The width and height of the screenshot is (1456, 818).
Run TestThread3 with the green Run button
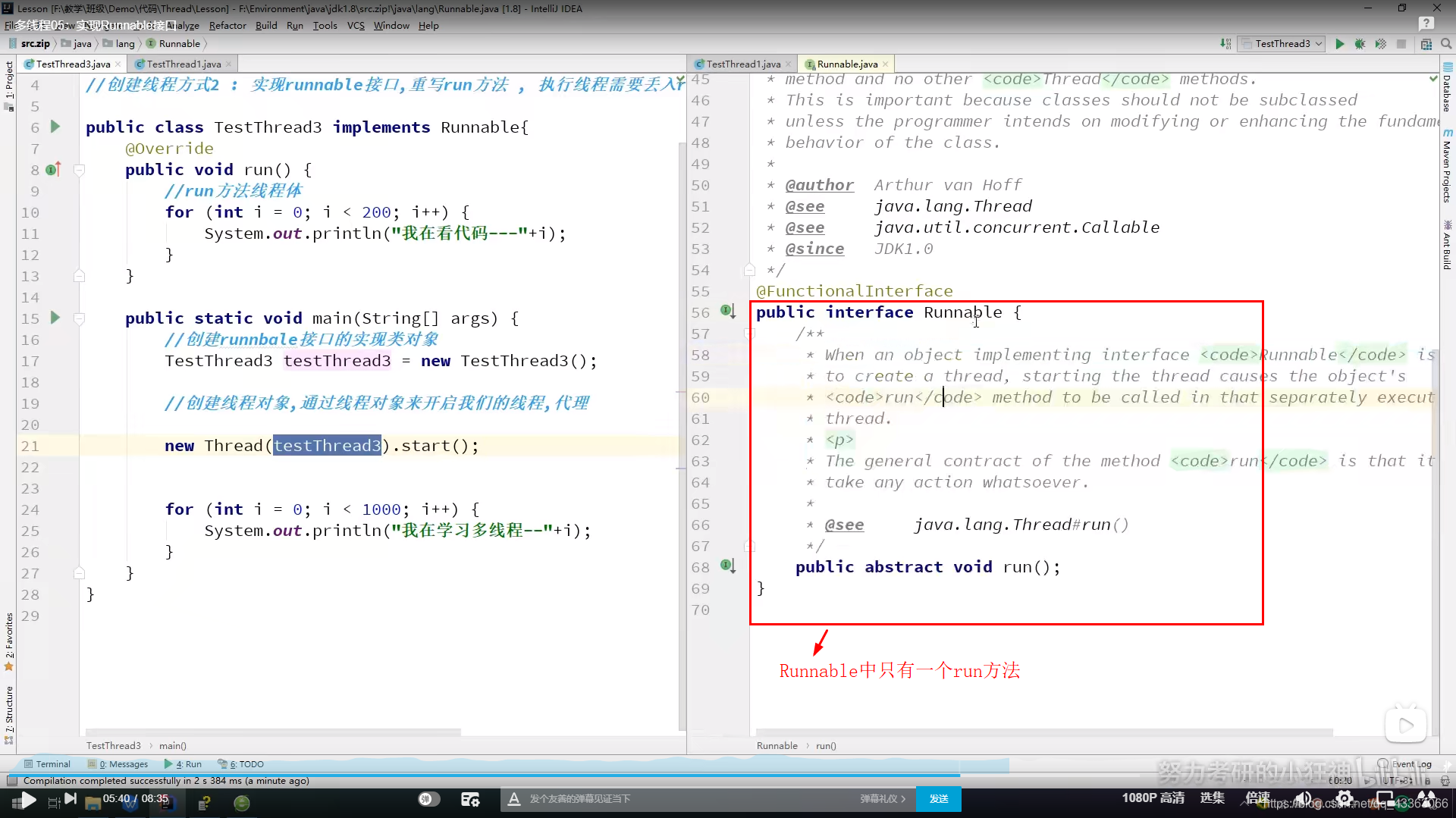(1340, 44)
